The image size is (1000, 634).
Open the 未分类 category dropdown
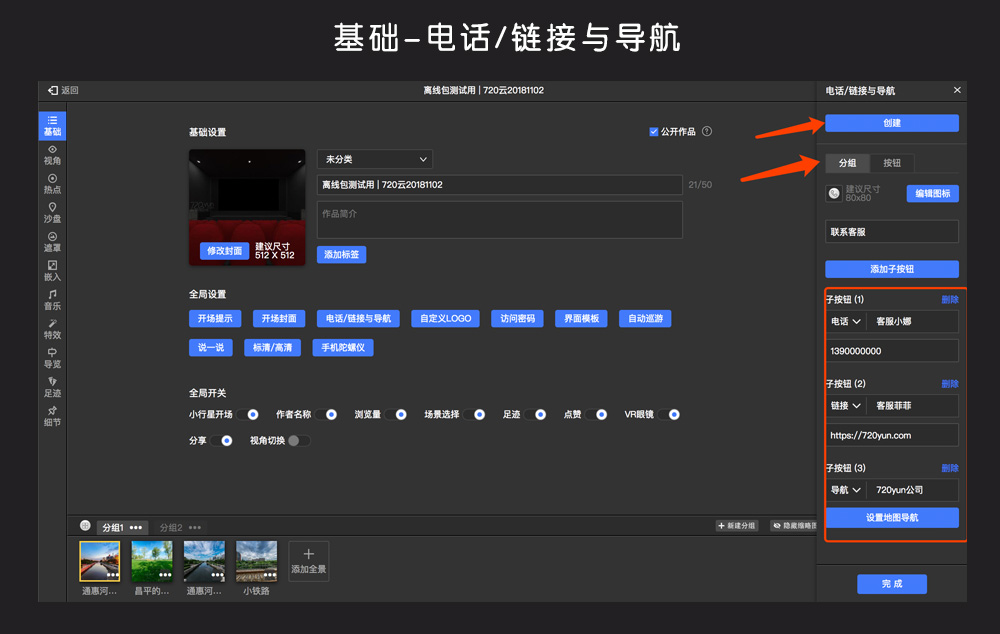tap(374, 159)
